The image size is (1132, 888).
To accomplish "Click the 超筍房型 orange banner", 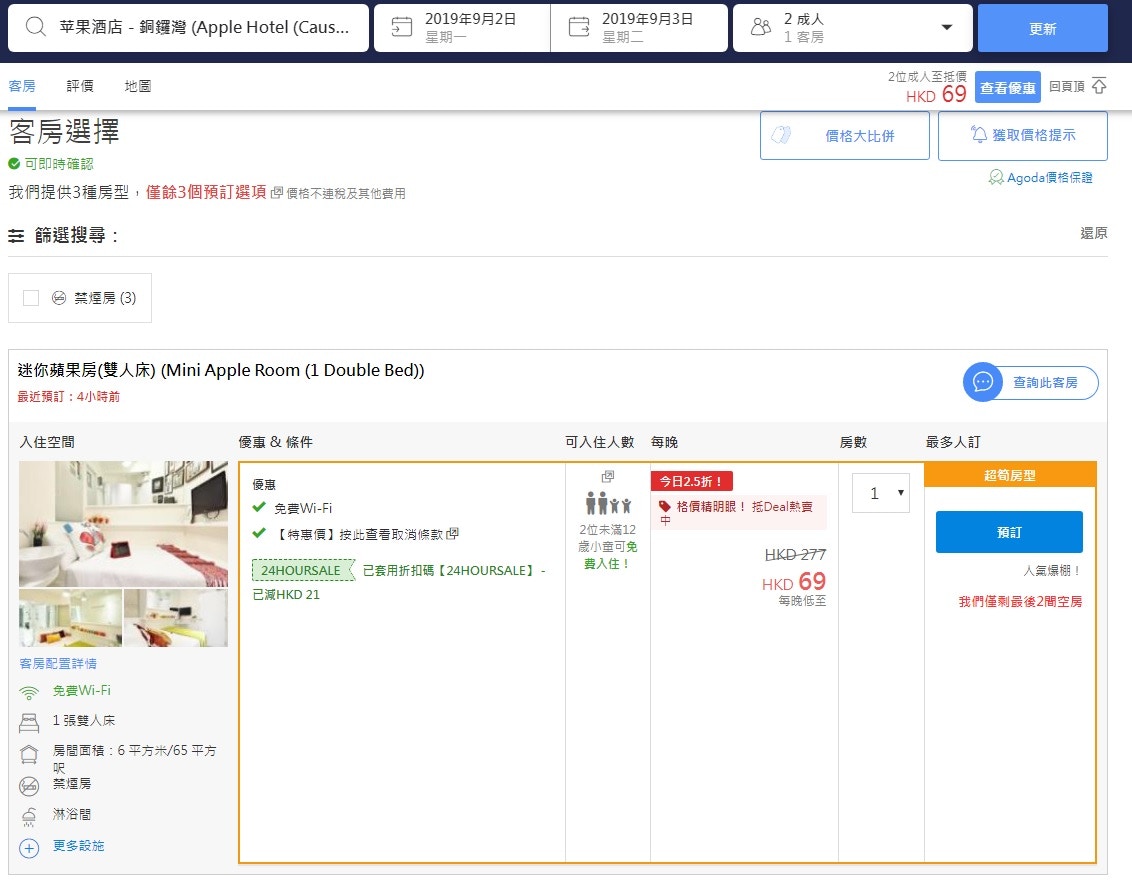I will 1010,475.
